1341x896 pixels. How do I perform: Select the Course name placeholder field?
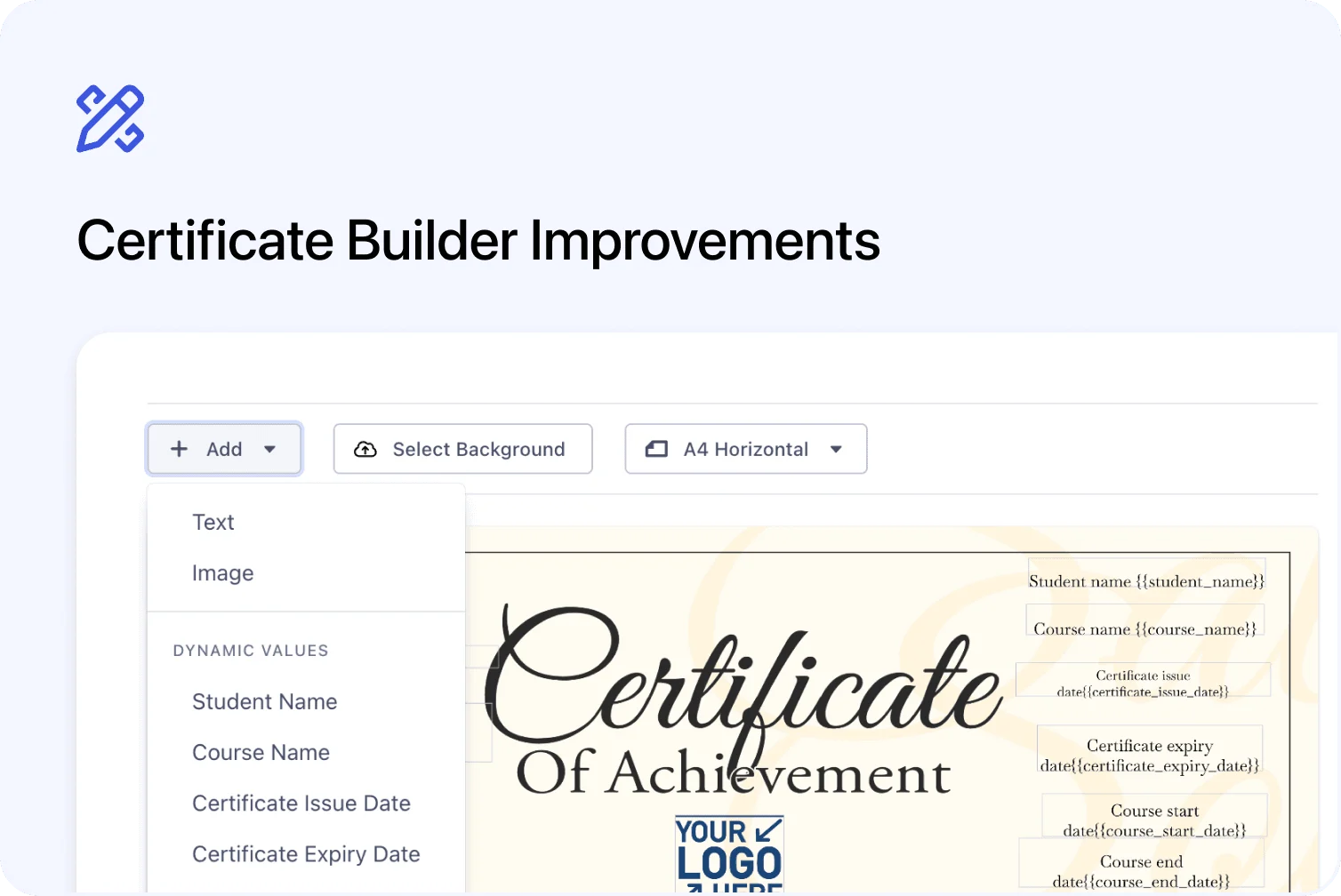pyautogui.click(x=1144, y=620)
